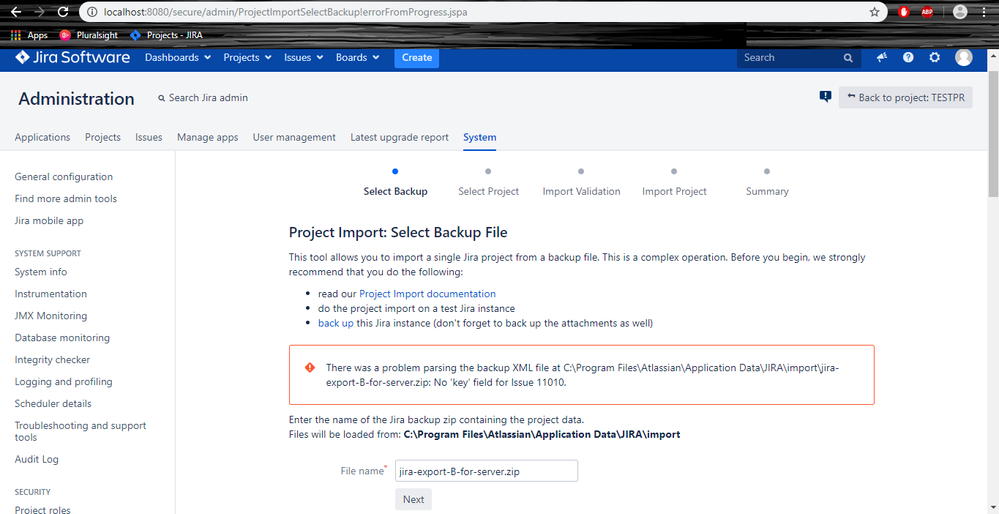Expand the Projects dropdown in header
This screenshot has height=514, width=999.
pos(247,57)
